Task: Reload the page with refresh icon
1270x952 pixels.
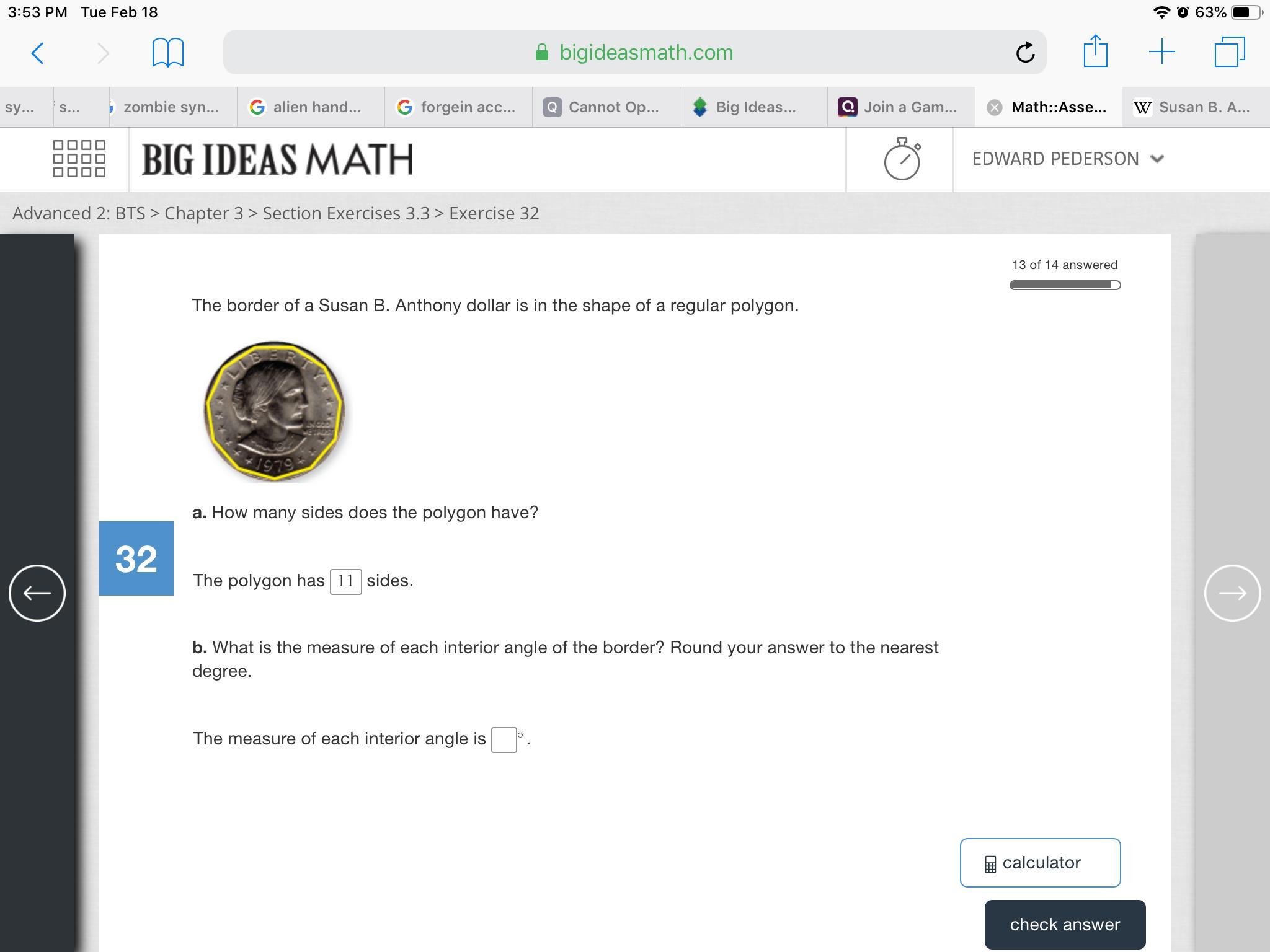Action: click(1025, 53)
